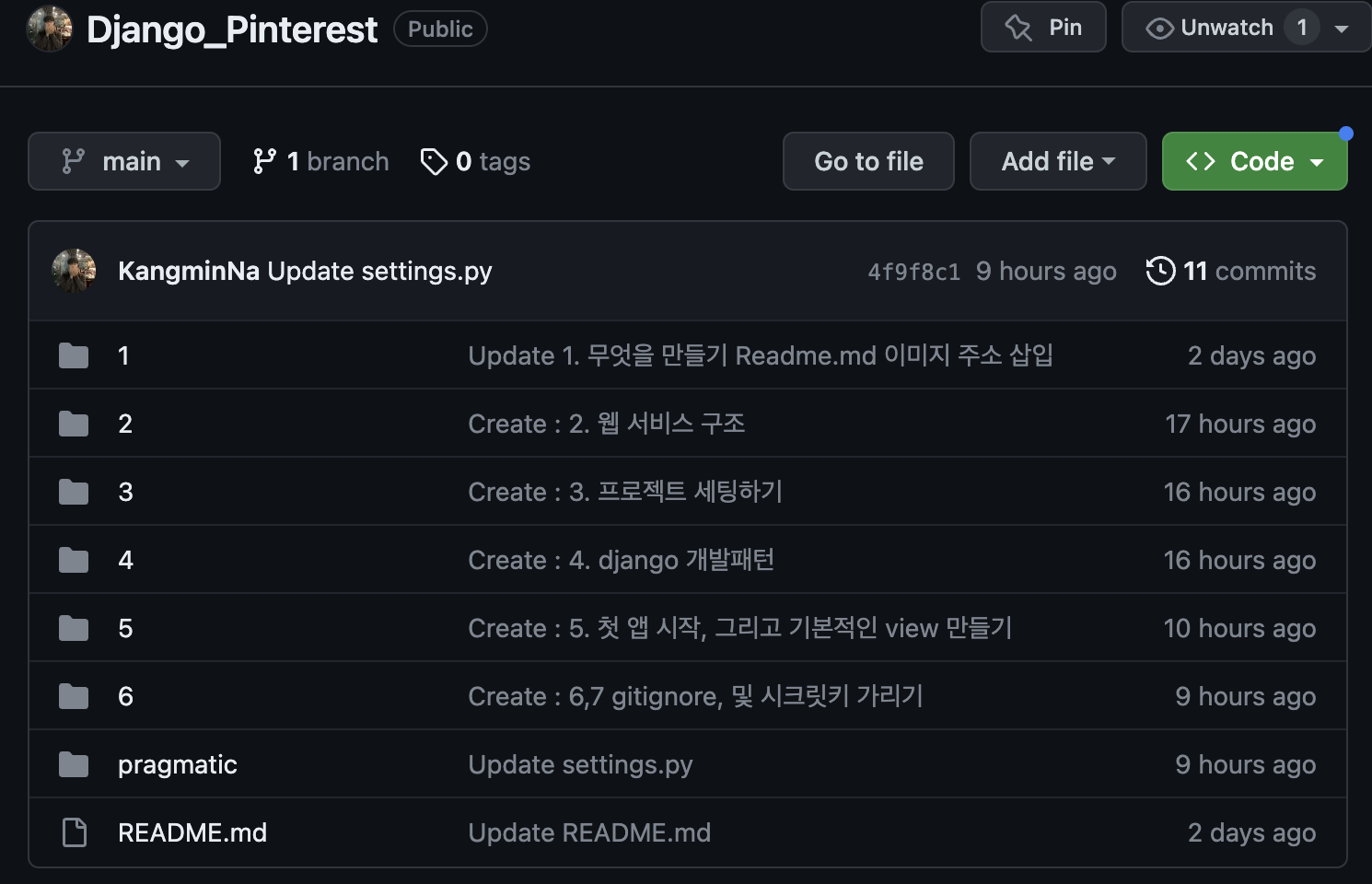This screenshot has height=884, width=1372.
Task: Click the folder icon for directory 3
Action: 74,492
